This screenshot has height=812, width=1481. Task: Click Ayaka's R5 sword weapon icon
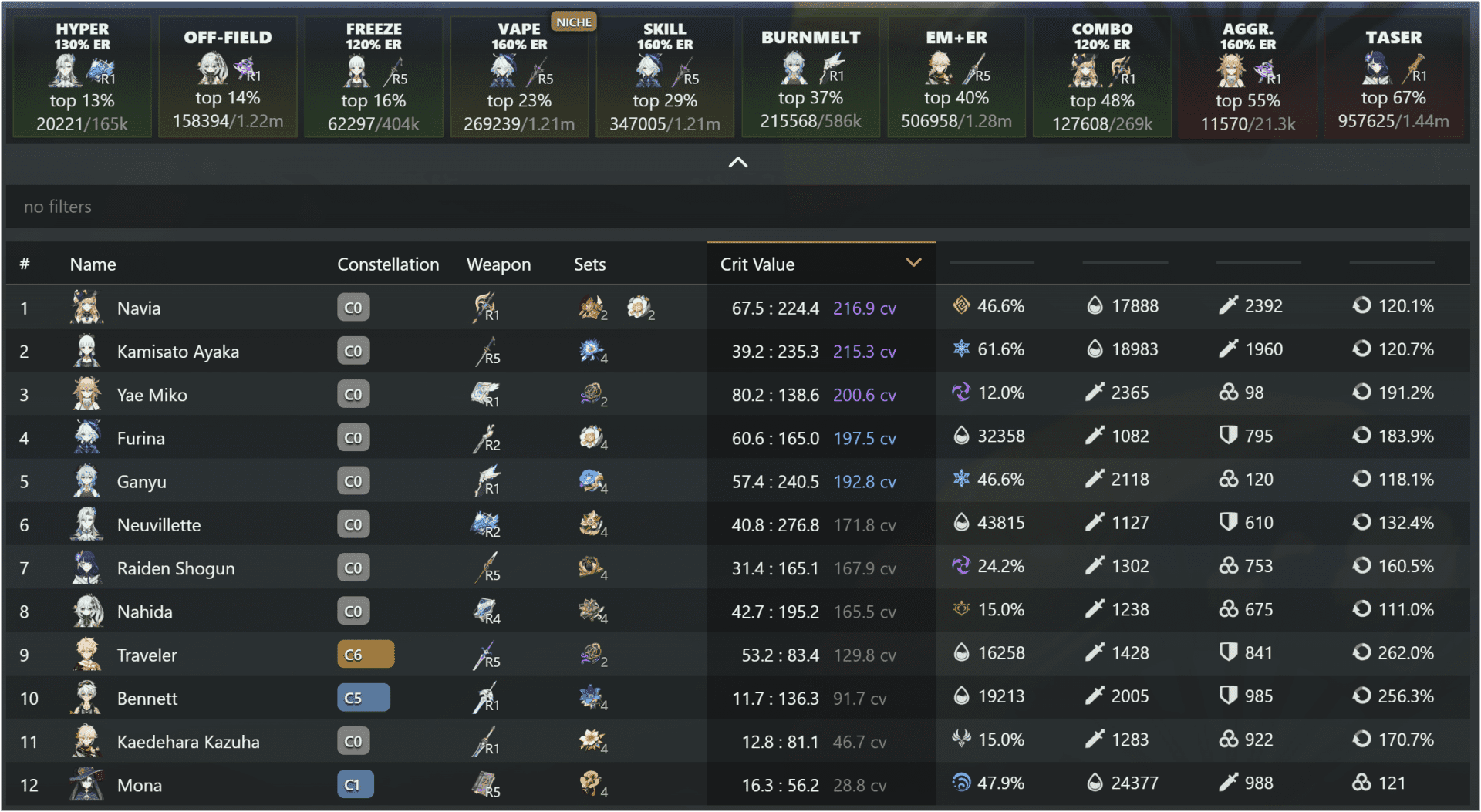pyautogui.click(x=486, y=351)
